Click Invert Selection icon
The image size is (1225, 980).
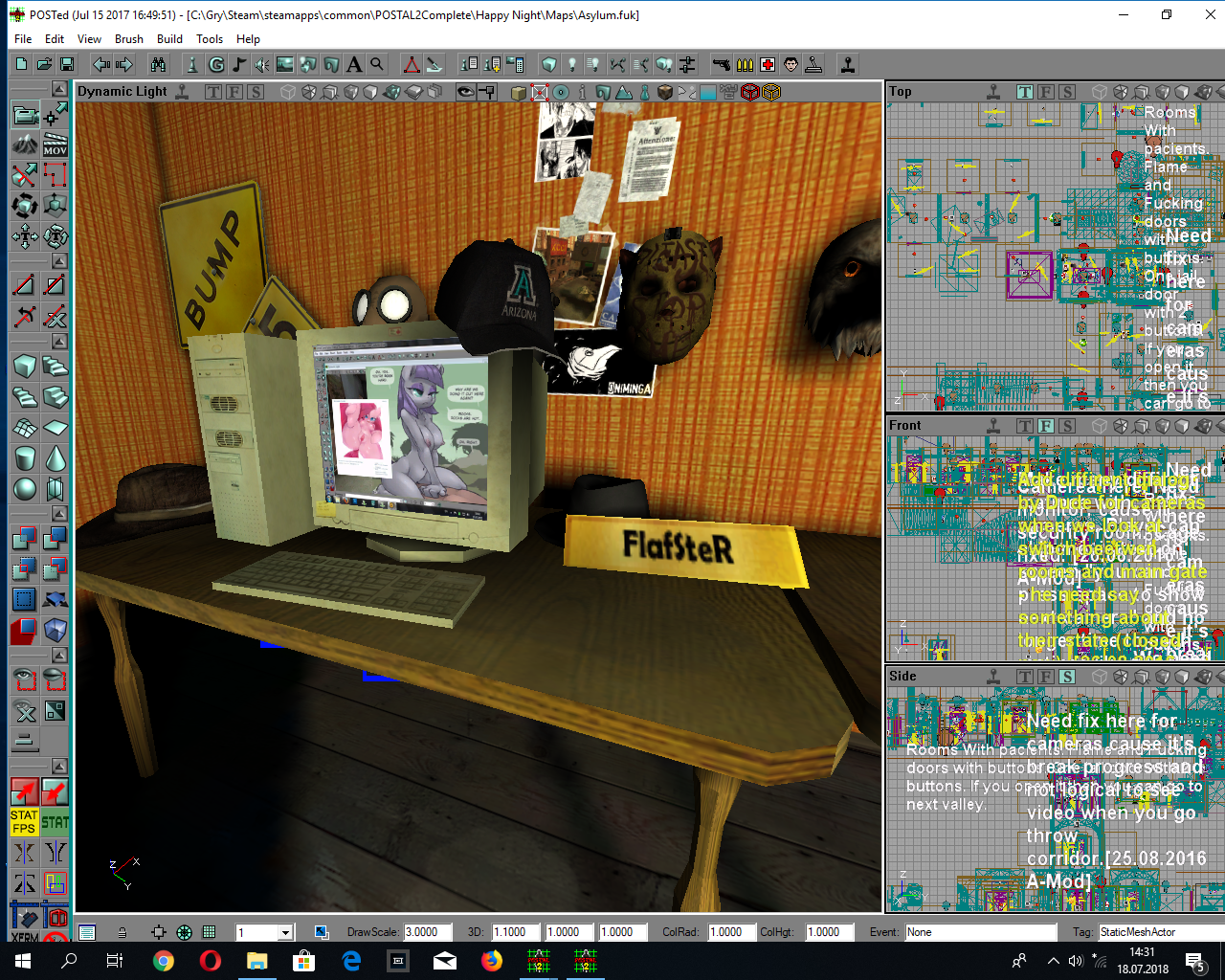click(x=56, y=711)
